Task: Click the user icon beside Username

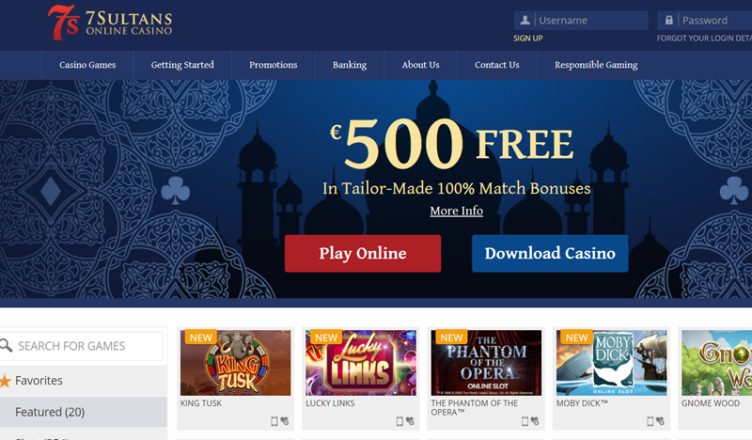Action: [x=525, y=20]
